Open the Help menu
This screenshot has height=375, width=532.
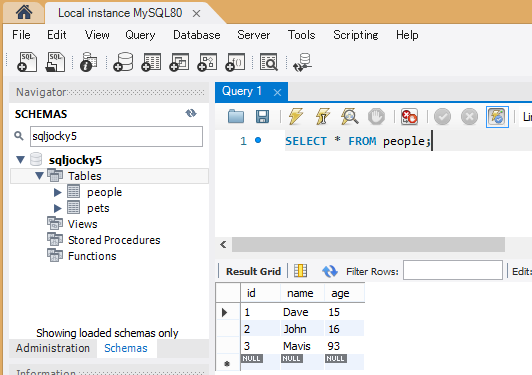pos(407,35)
